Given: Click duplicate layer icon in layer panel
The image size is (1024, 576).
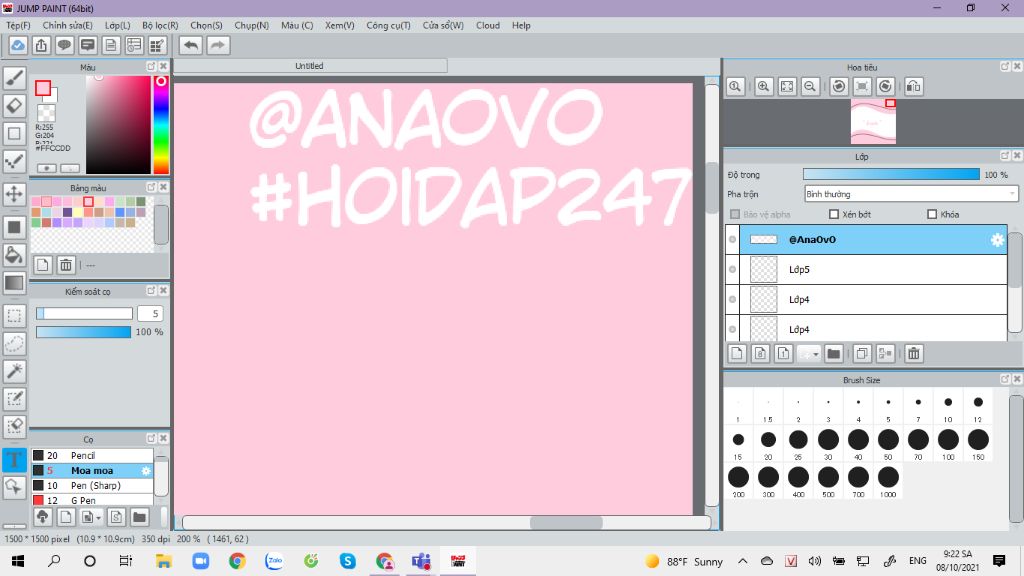Looking at the screenshot, I should [861, 353].
